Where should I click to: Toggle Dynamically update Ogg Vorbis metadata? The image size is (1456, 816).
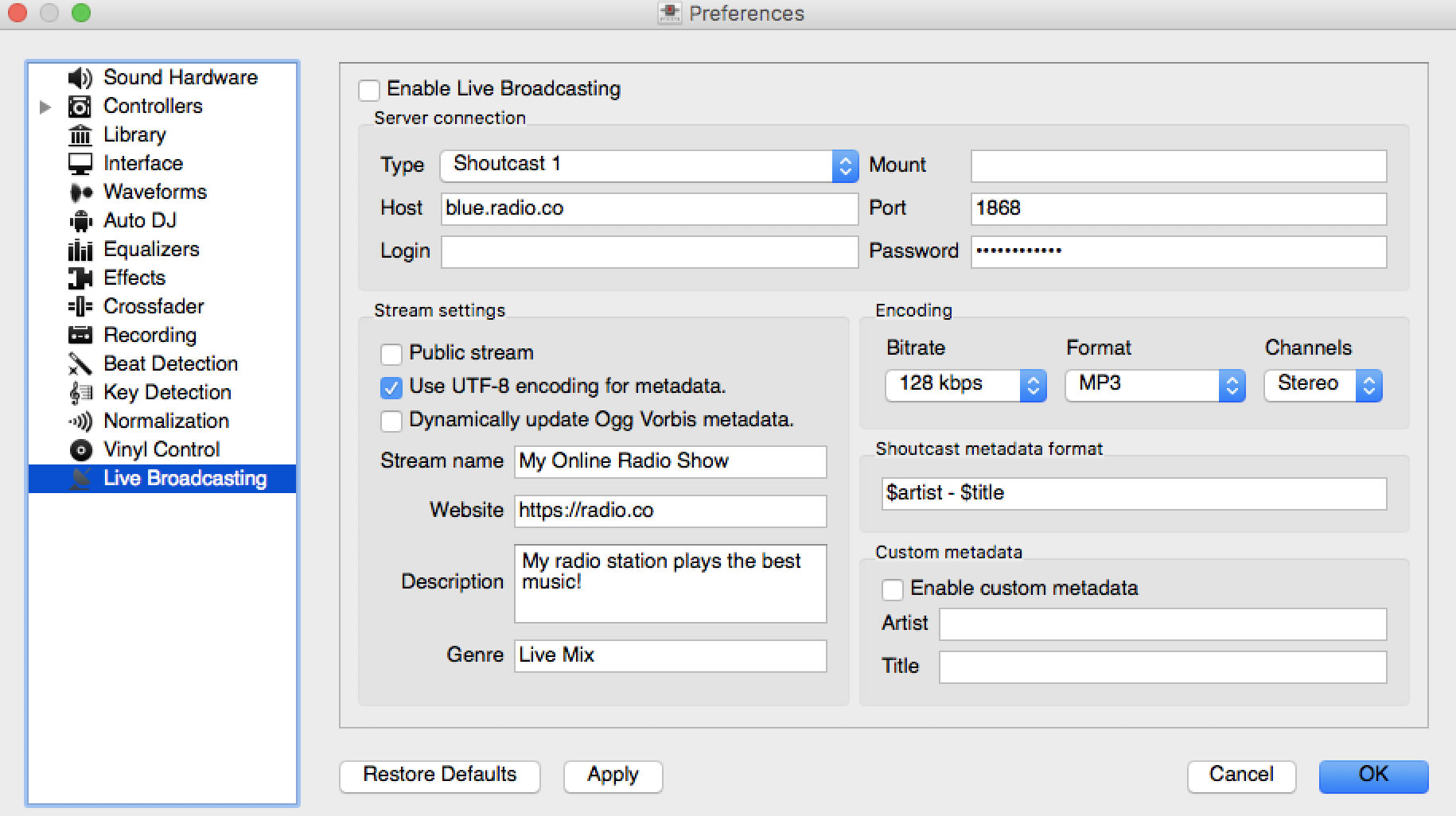pos(391,421)
